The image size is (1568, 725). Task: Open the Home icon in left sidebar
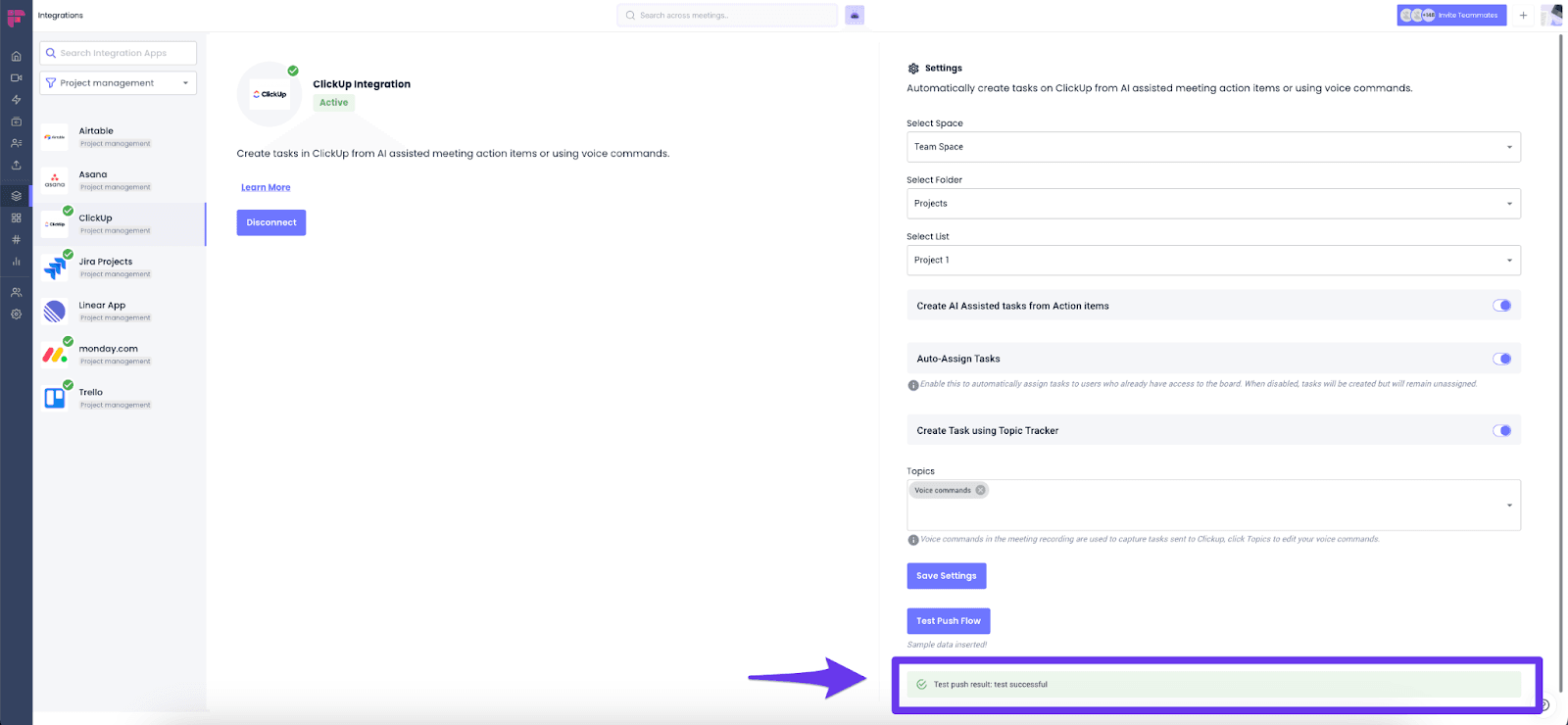16,56
